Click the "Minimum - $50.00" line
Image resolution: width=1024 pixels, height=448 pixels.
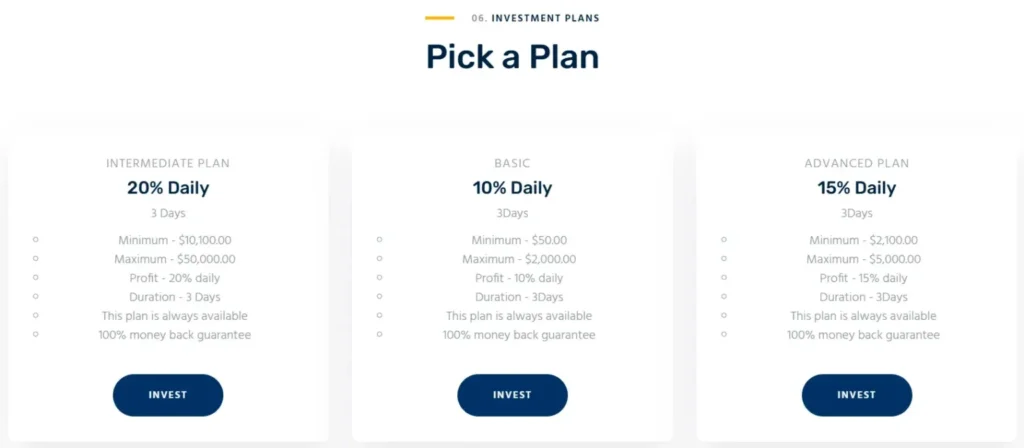point(519,240)
